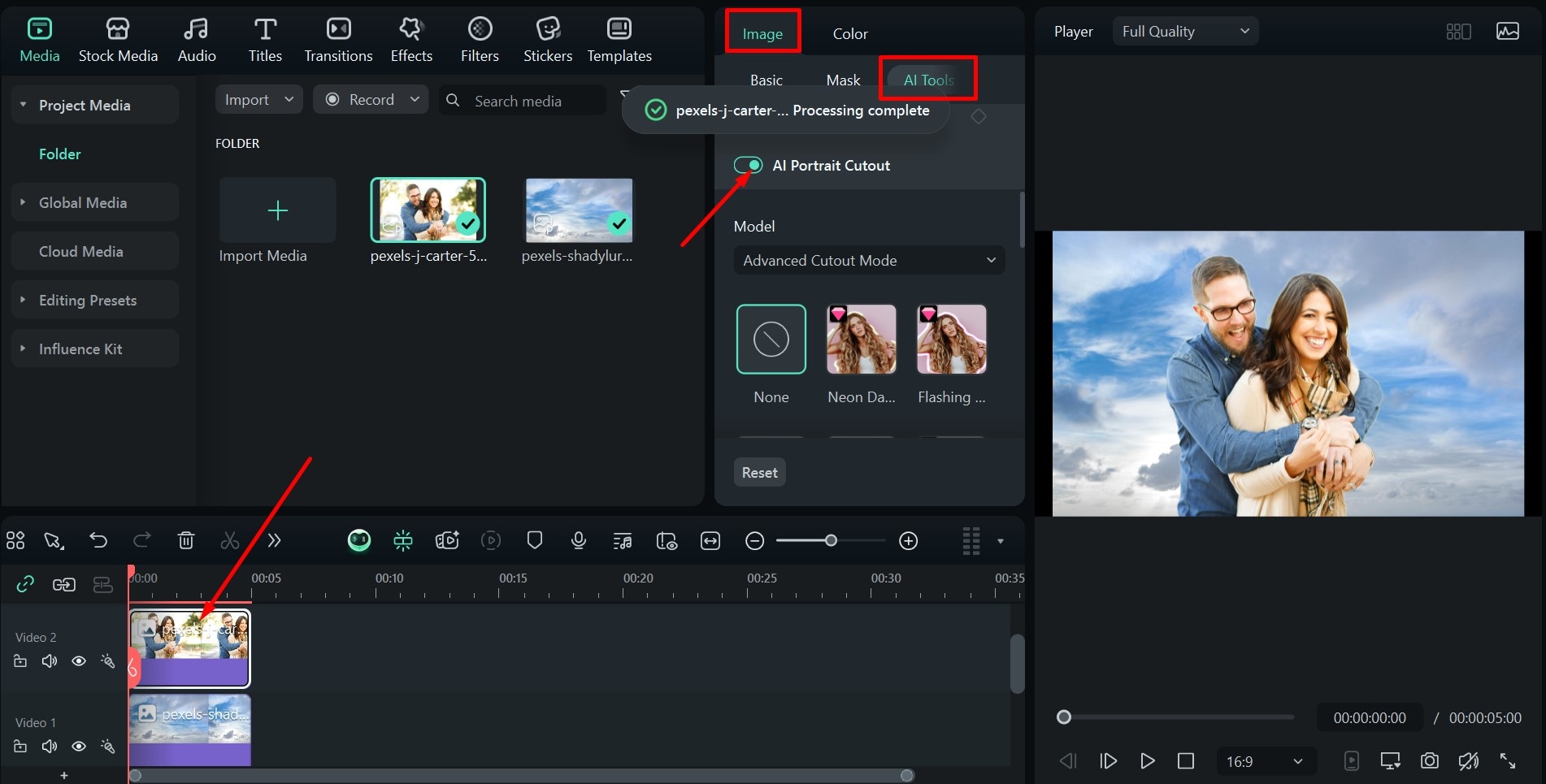Select the pexels-shad clip on Video 1
Image resolution: width=1546 pixels, height=784 pixels.
[190, 730]
